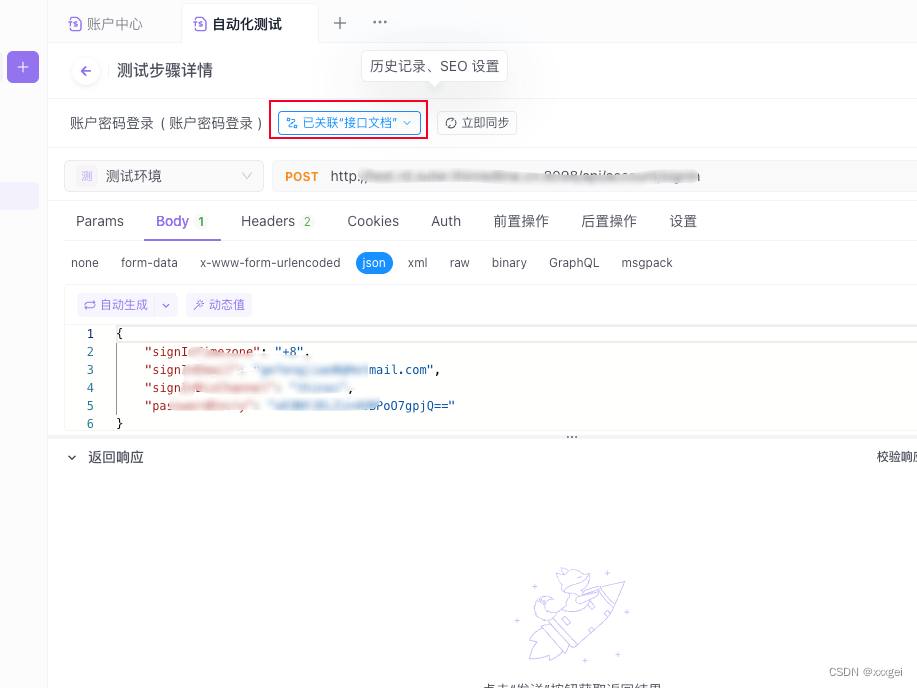Open the 设置 tab
Image resolution: width=917 pixels, height=688 pixels.
click(683, 221)
